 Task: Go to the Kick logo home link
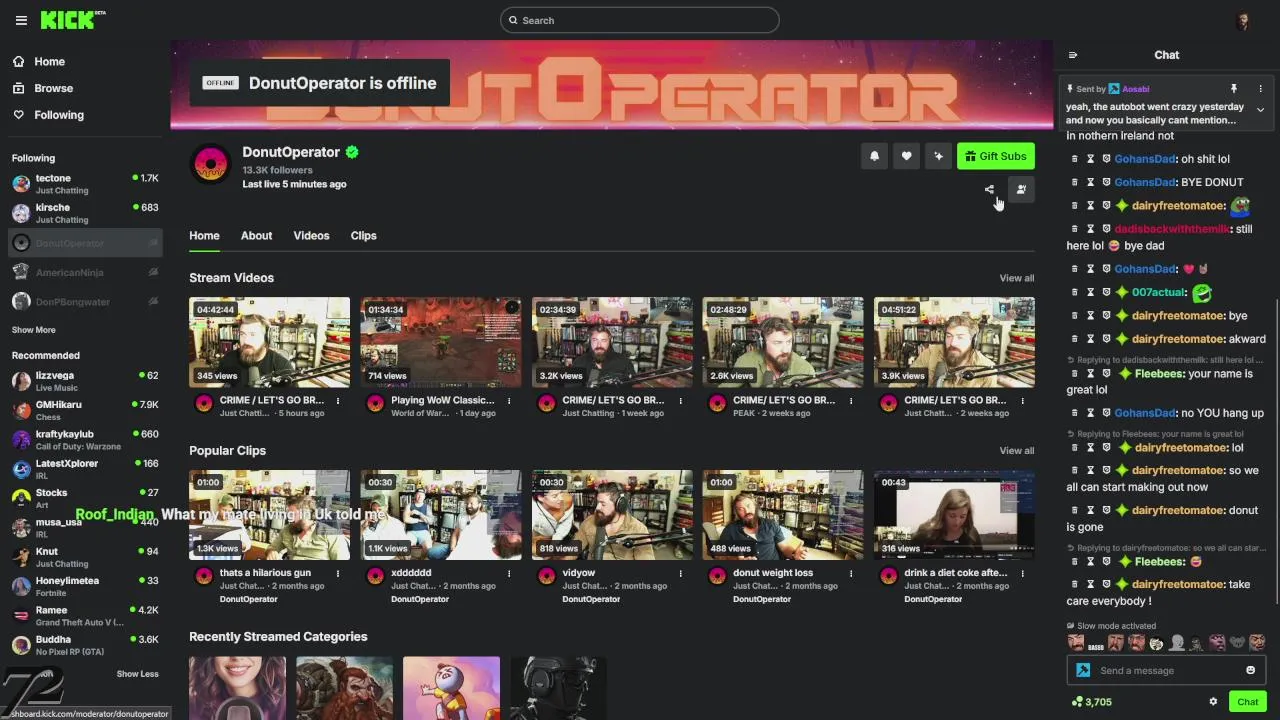[73, 19]
